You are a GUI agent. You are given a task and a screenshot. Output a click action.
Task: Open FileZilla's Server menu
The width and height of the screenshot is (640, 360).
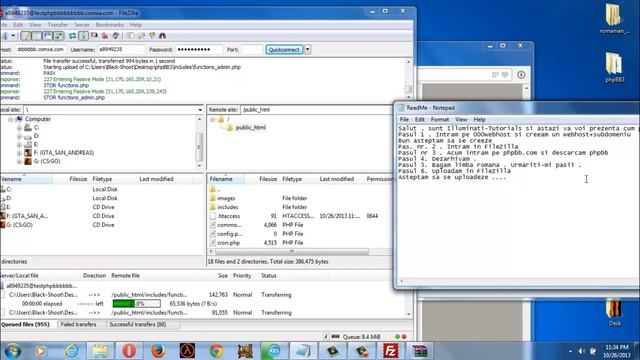tap(82, 25)
